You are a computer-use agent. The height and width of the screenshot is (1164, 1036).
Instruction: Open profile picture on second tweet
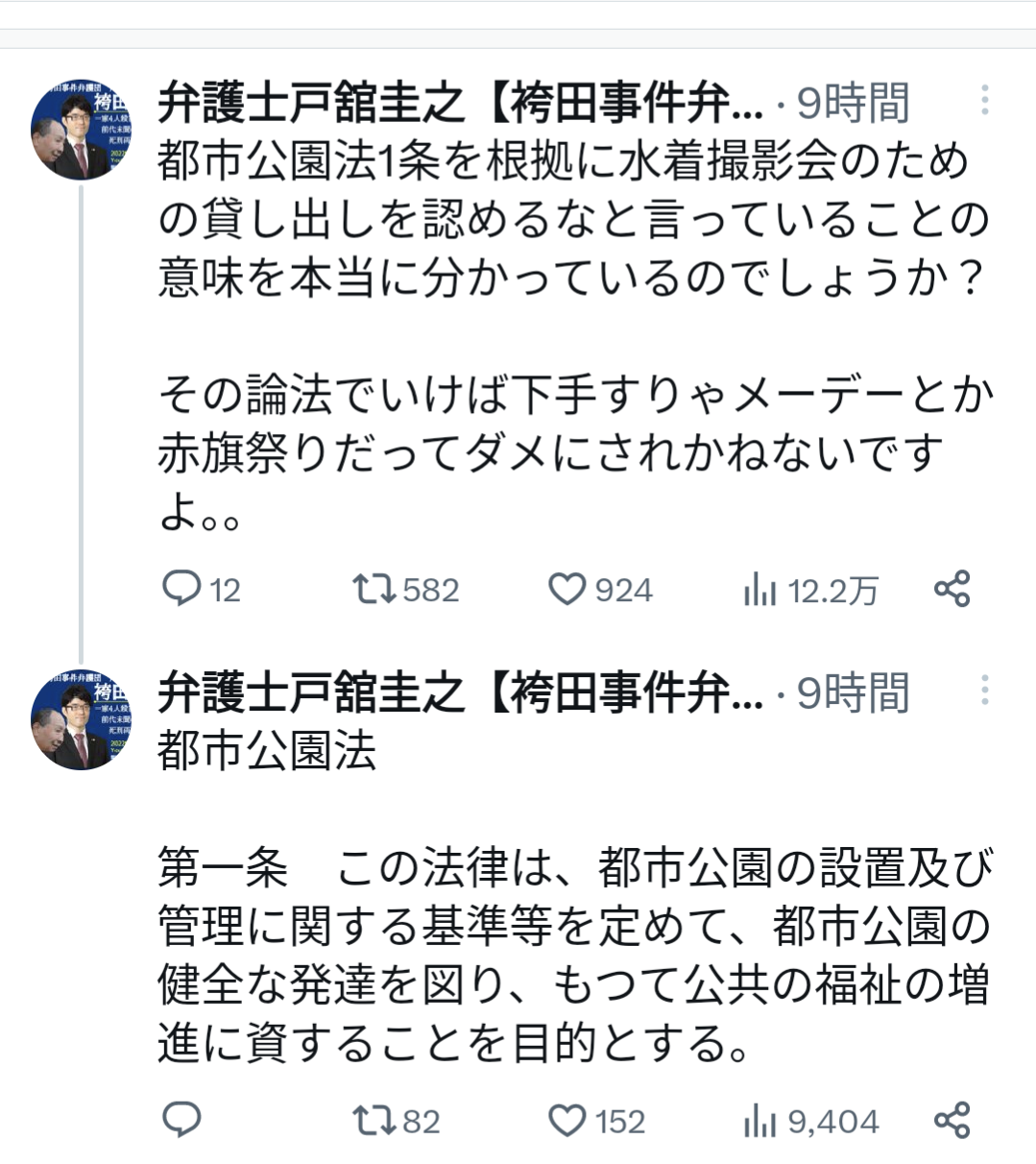pyautogui.click(x=81, y=719)
